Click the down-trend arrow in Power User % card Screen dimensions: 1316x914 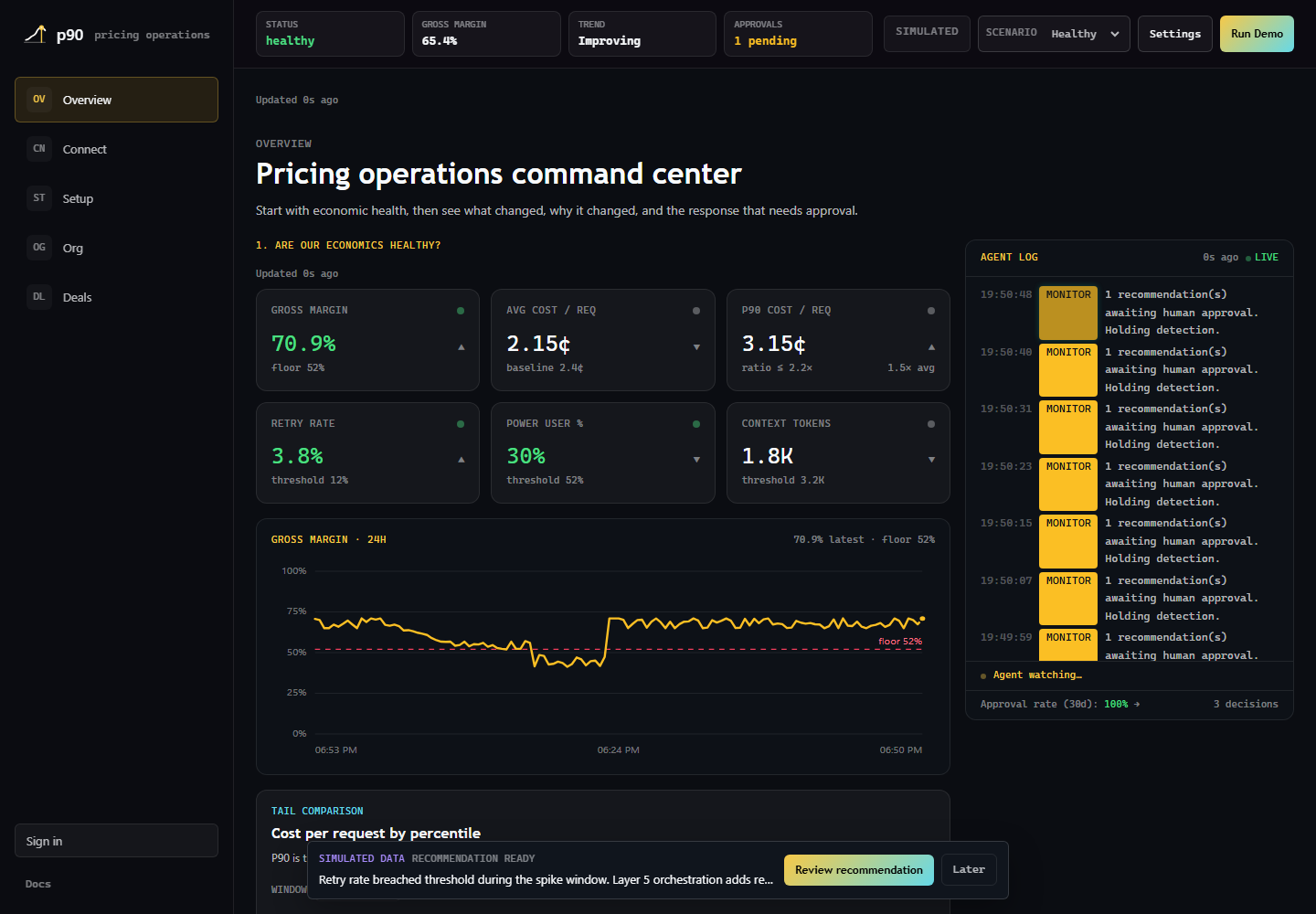coord(696,460)
